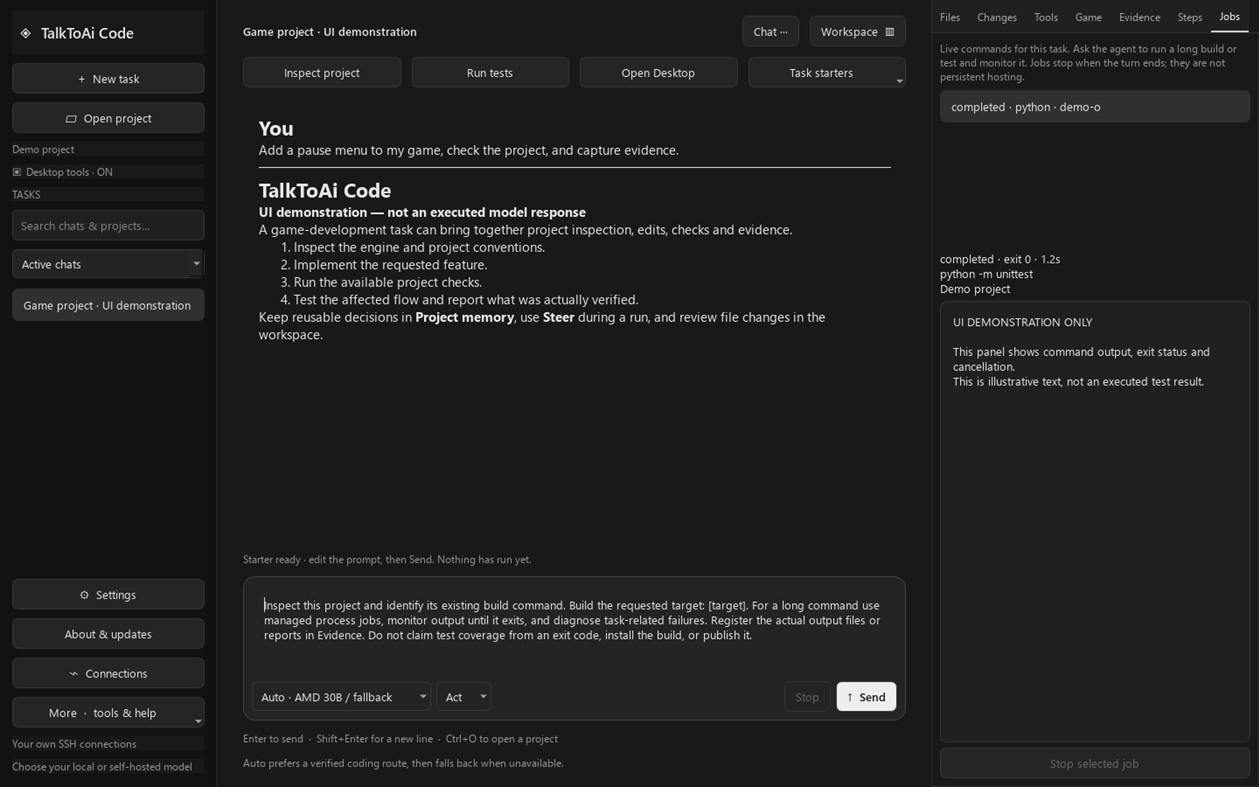Open the Chat options menu button
Screen dimensions: 1259x787
click(770, 32)
